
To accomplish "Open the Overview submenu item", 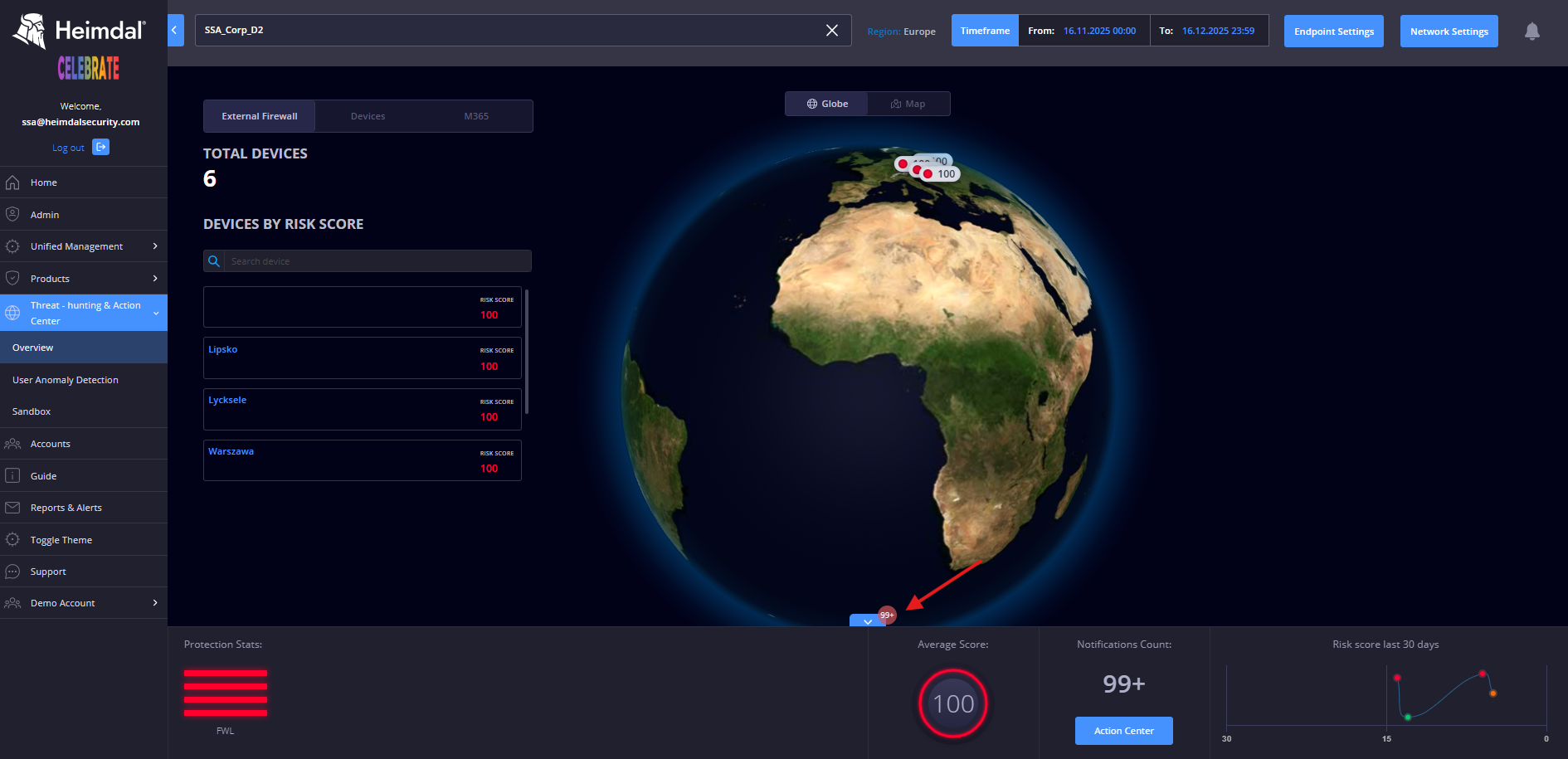I will (84, 348).
